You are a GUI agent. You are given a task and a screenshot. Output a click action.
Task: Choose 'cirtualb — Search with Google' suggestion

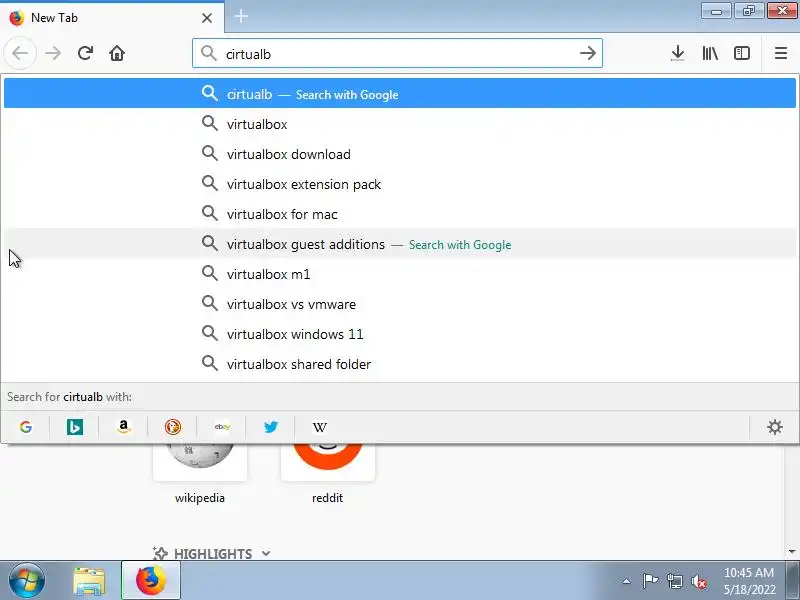coord(399,93)
